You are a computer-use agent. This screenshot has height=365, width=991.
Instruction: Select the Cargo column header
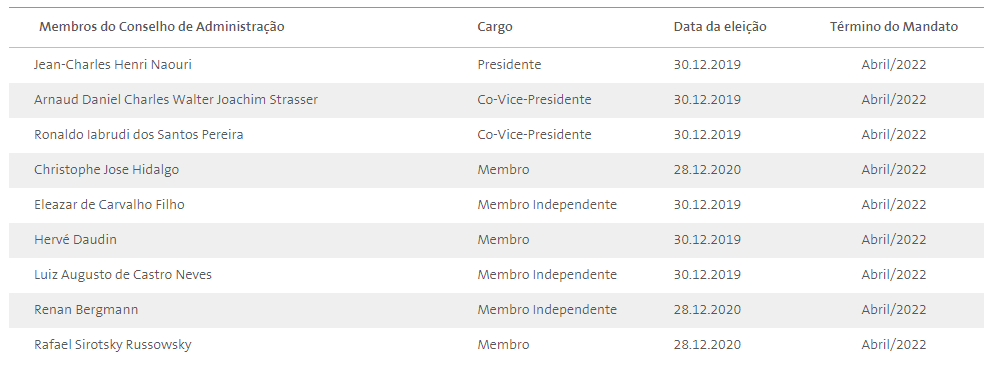pyautogui.click(x=495, y=27)
